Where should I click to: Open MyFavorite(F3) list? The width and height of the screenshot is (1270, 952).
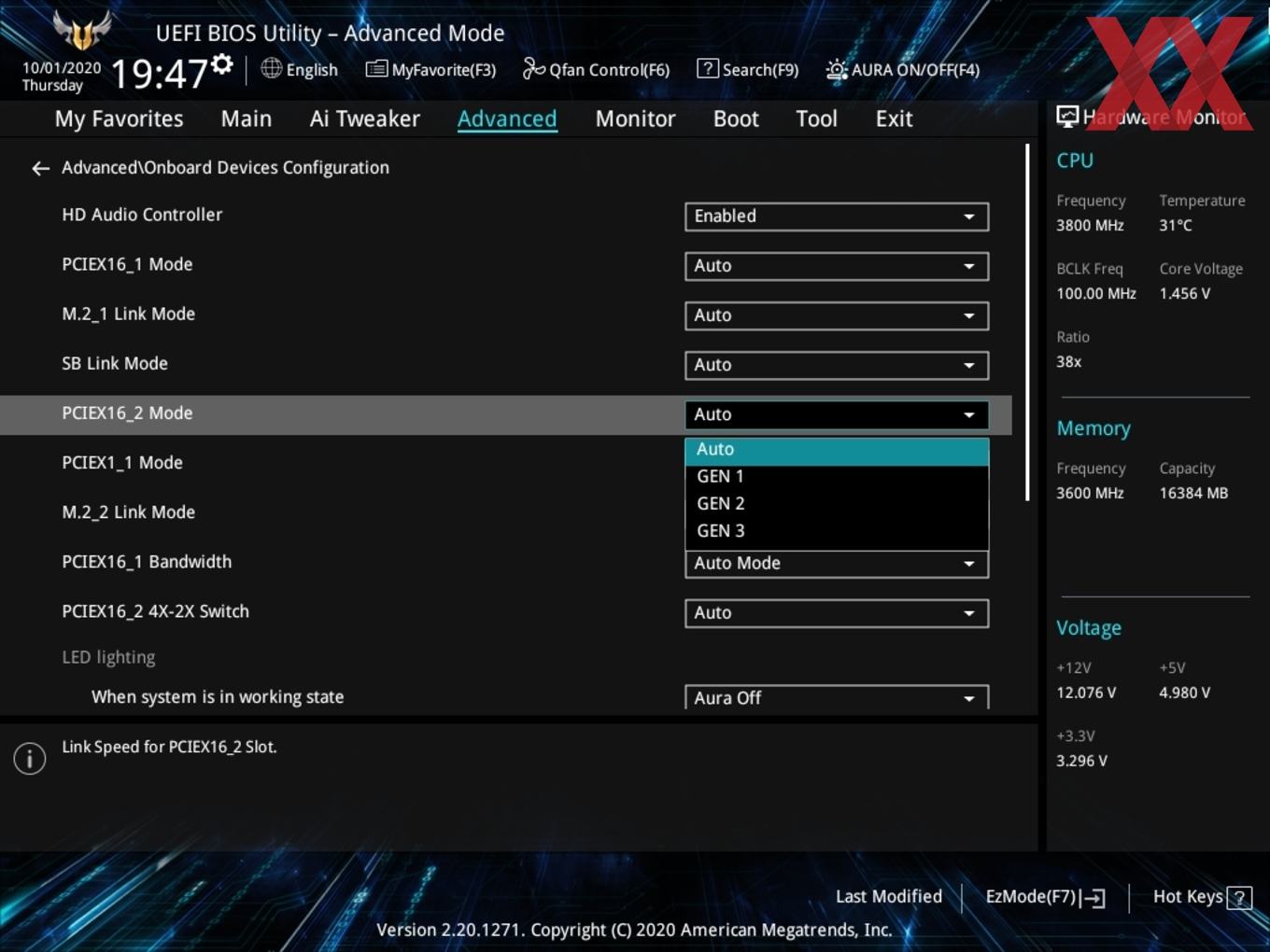tap(430, 69)
